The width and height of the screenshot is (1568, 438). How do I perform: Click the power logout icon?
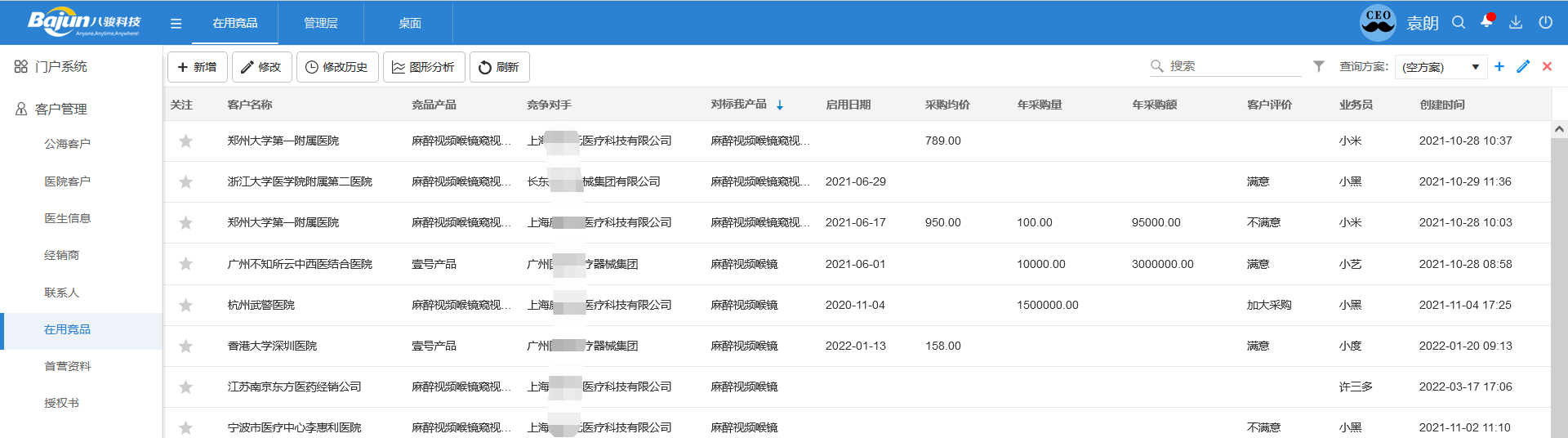pos(1545,23)
